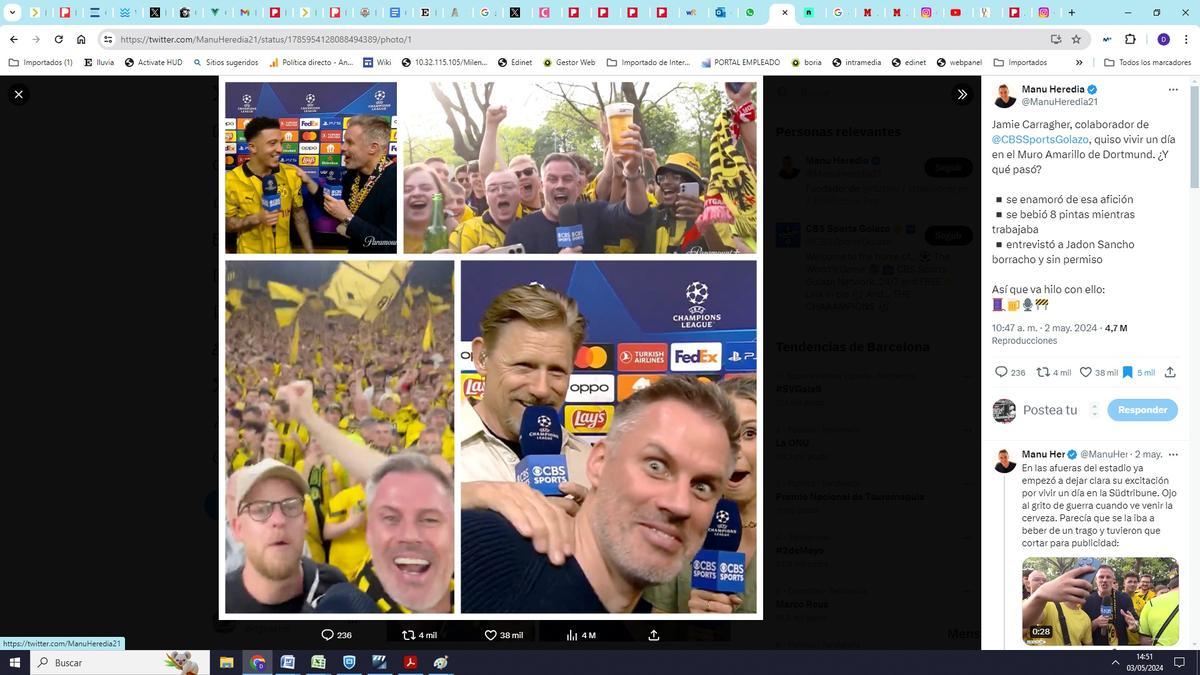Open the 'Todos los marcadores' folder
This screenshot has width=1200, height=675.
tap(1147, 62)
